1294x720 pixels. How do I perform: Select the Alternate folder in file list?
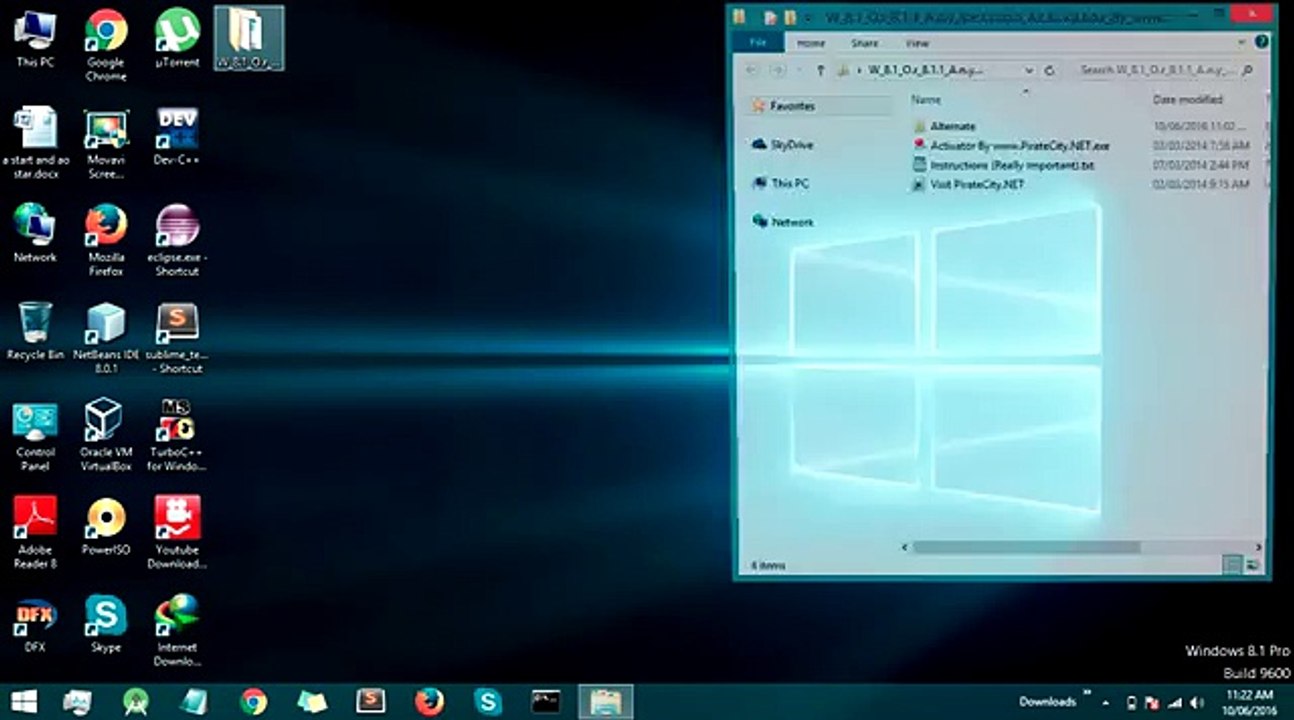[x=952, y=127]
